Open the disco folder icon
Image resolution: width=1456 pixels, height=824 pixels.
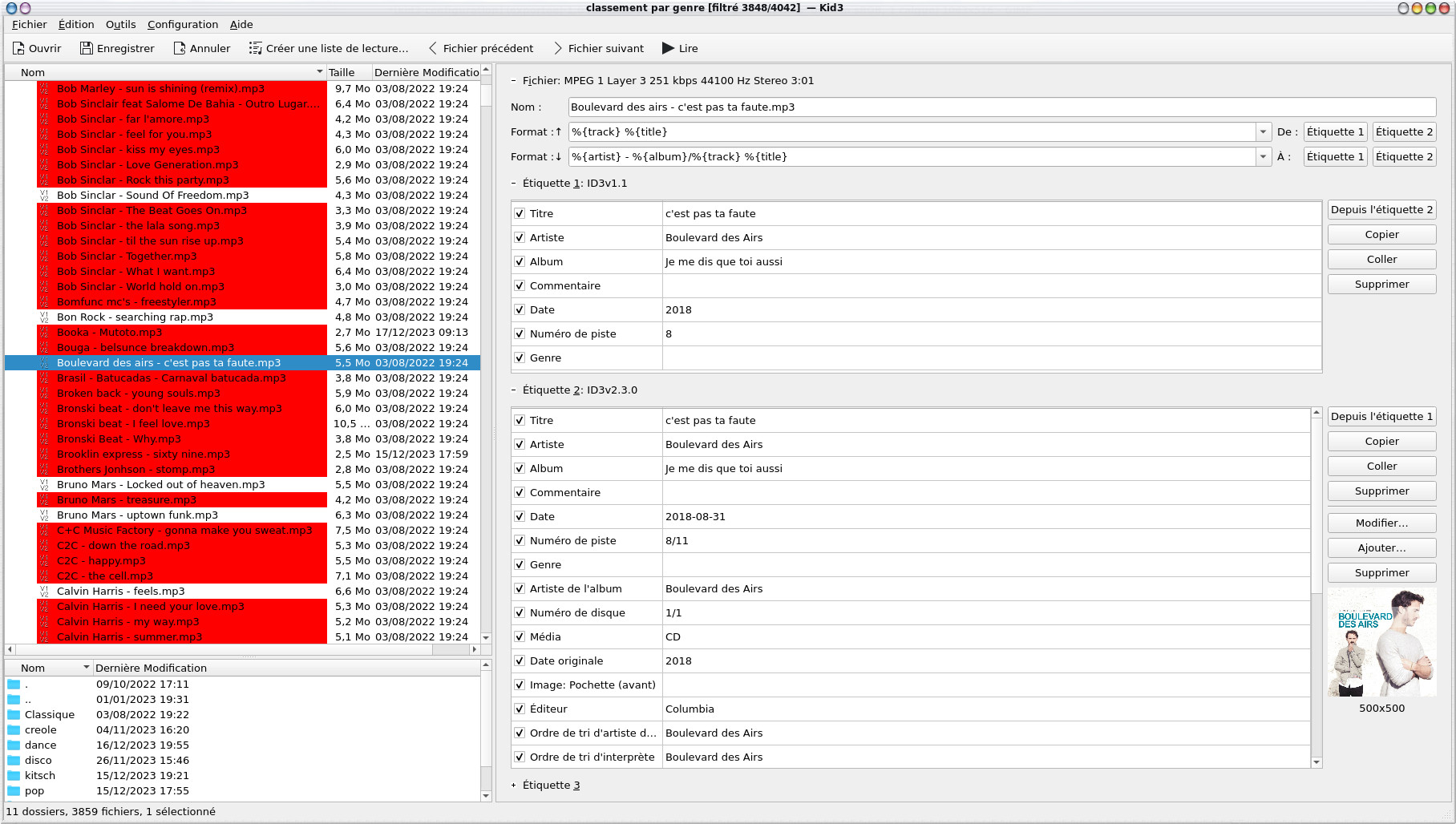[x=14, y=760]
